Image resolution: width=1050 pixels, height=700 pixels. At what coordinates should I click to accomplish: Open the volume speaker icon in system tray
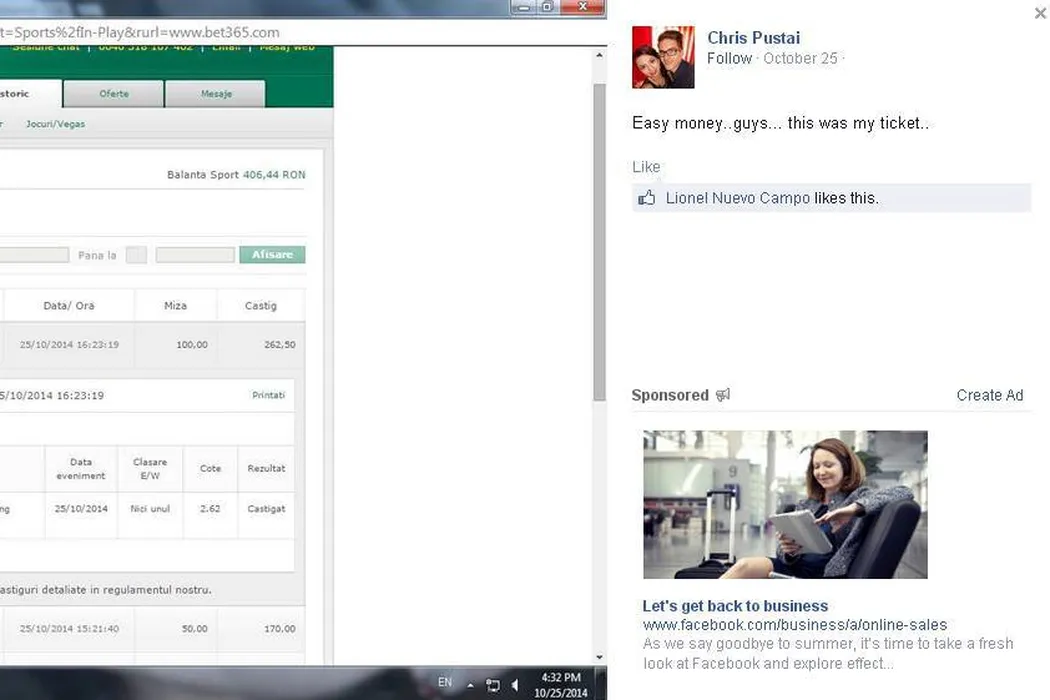pyautogui.click(x=515, y=685)
